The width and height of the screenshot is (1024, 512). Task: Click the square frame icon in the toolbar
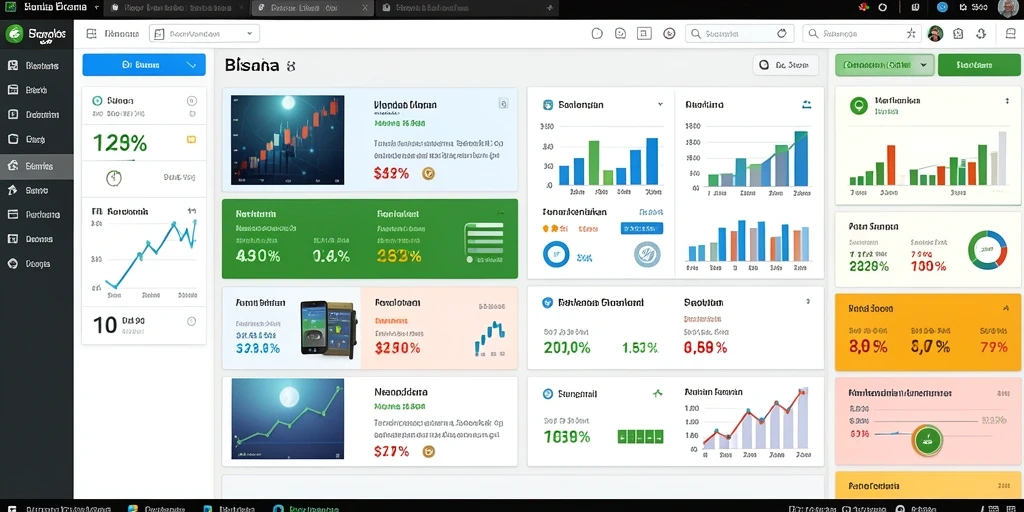[644, 34]
